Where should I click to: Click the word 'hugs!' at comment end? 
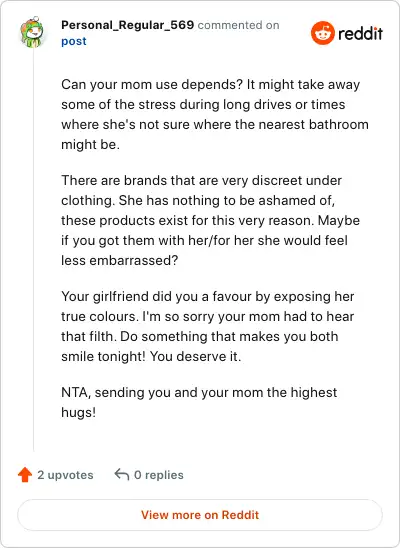[79, 412]
